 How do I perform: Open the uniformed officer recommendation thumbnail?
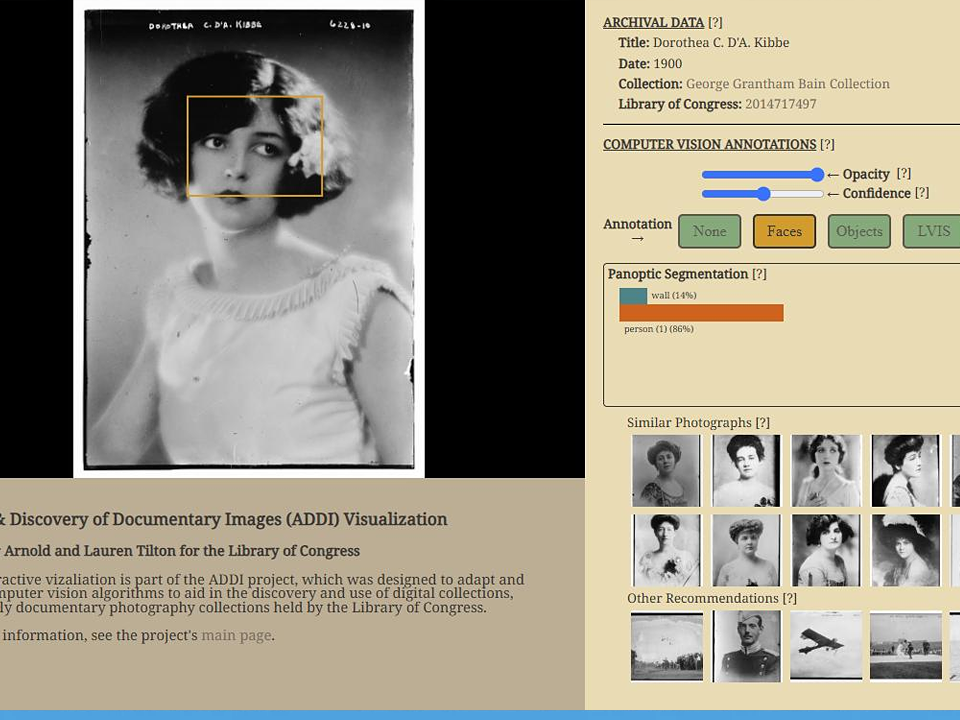746,647
